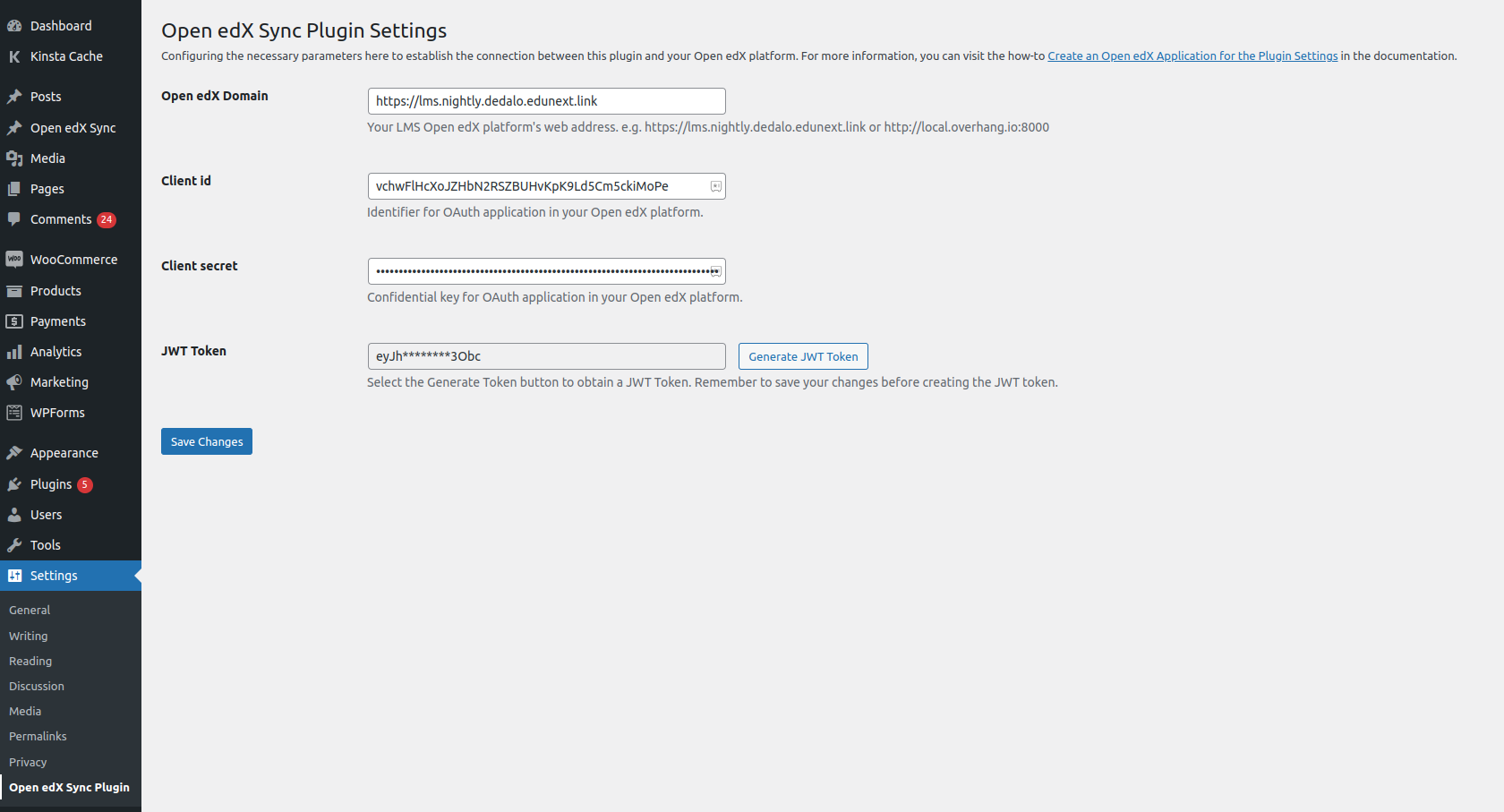The height and width of the screenshot is (812, 1504).
Task: Open the Posts menu label
Action: pos(46,97)
